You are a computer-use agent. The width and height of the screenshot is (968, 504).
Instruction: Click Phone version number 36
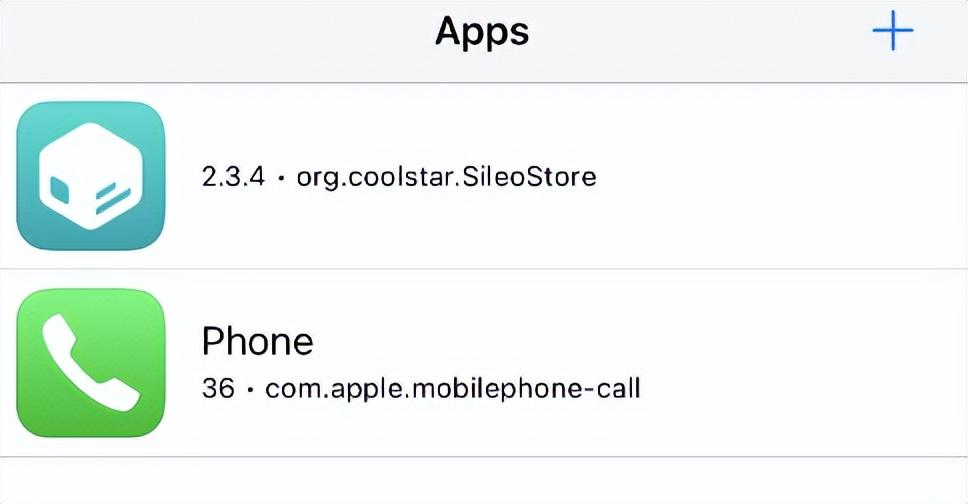[x=218, y=388]
